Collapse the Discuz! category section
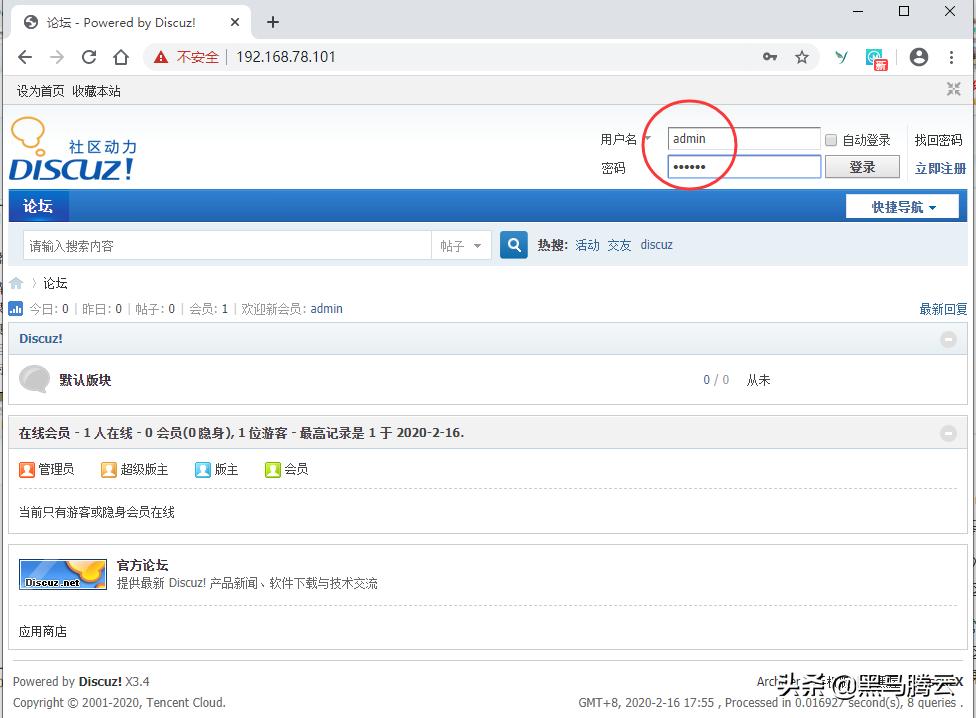Screen dimensions: 976x718 pyautogui.click(x=948, y=338)
